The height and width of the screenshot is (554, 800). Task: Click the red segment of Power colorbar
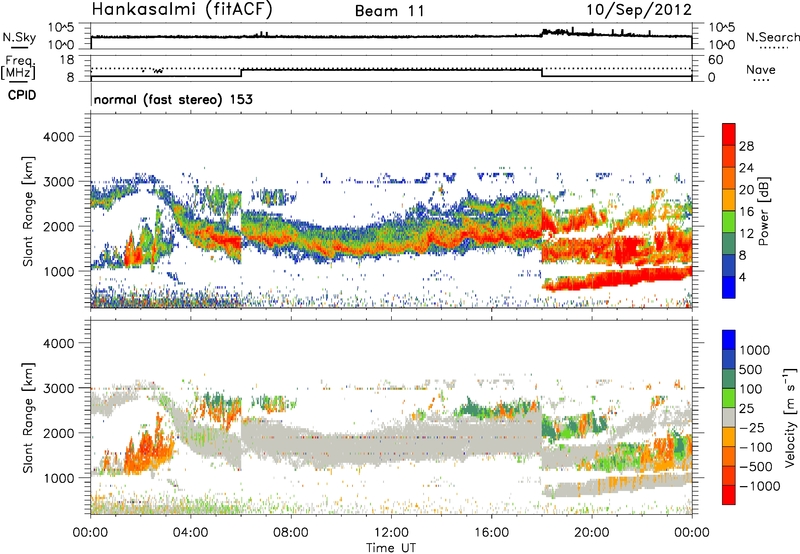click(x=729, y=134)
